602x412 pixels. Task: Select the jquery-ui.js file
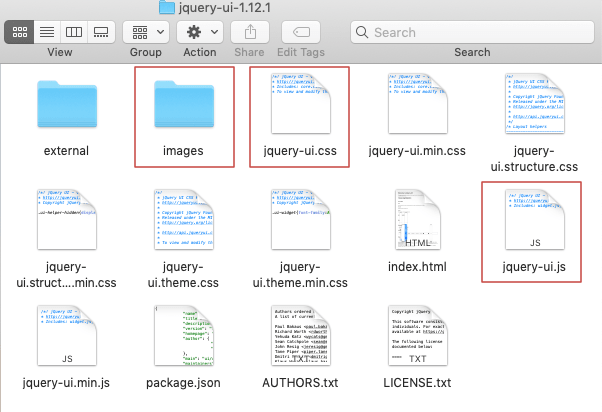coord(534,219)
